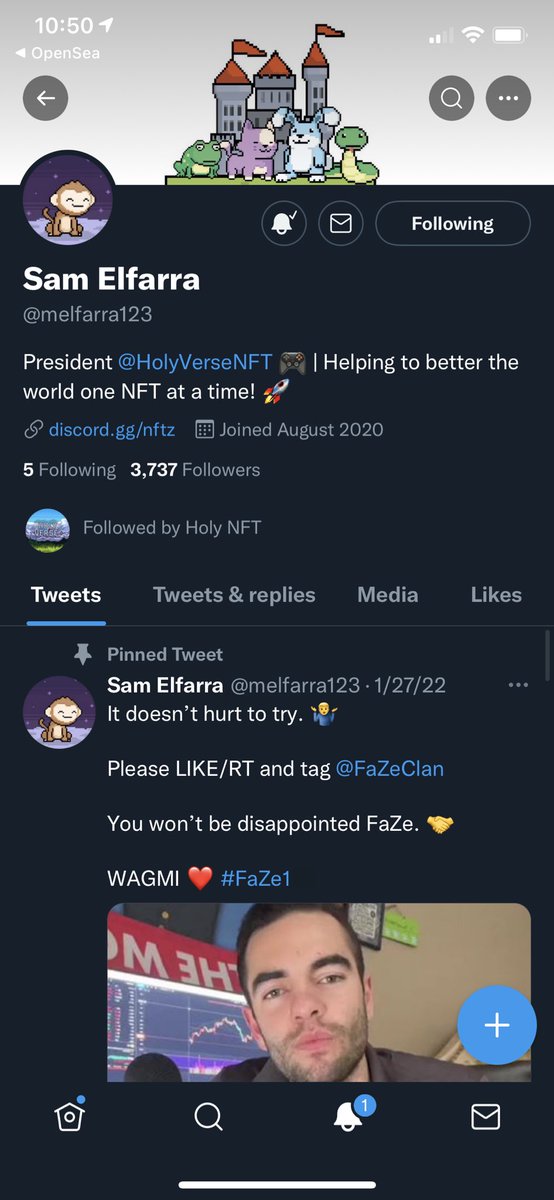The height and width of the screenshot is (1200, 554).
Task: Return to OpenSea app breadcrumb
Action: (58, 53)
